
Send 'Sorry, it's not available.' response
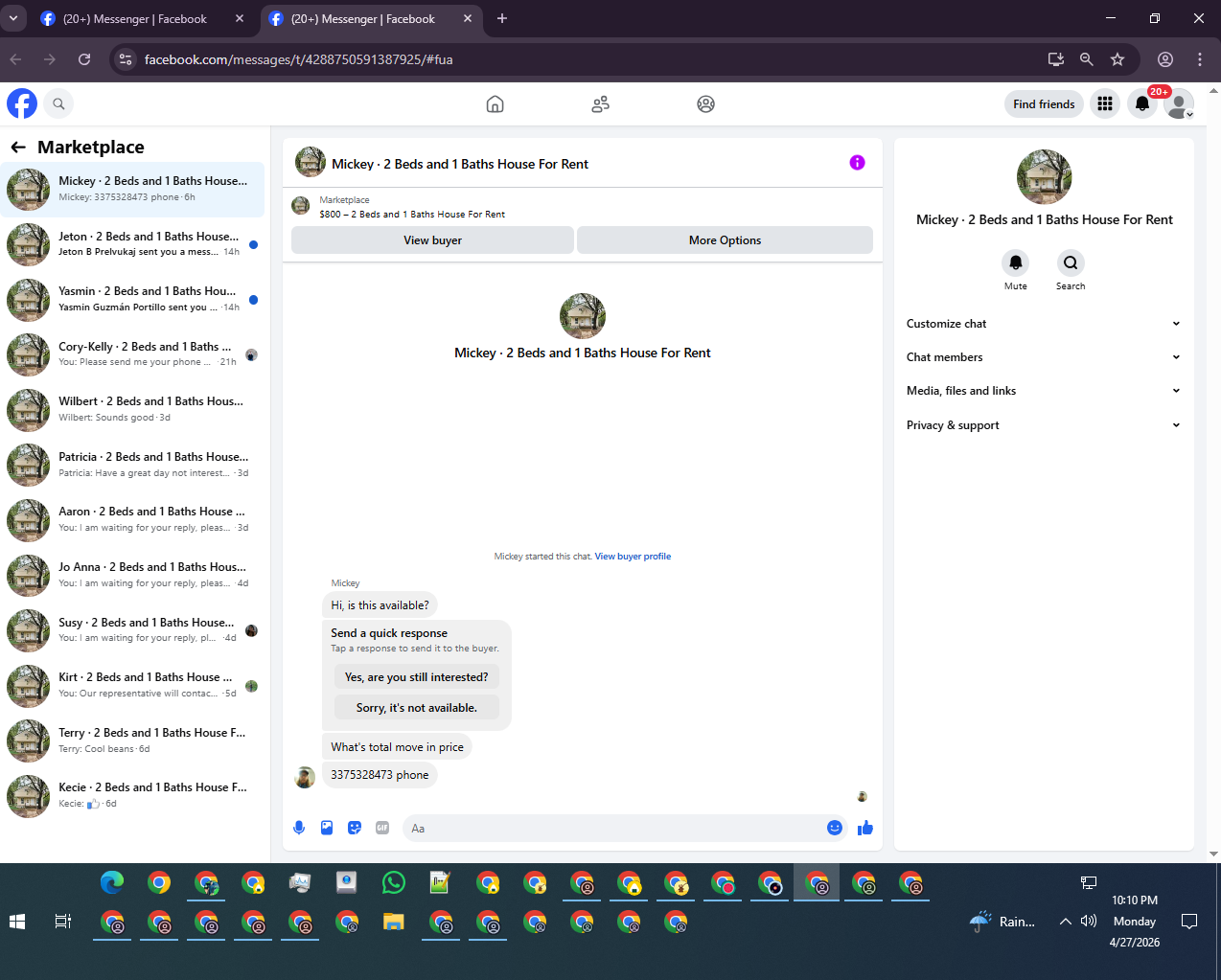[416, 708]
